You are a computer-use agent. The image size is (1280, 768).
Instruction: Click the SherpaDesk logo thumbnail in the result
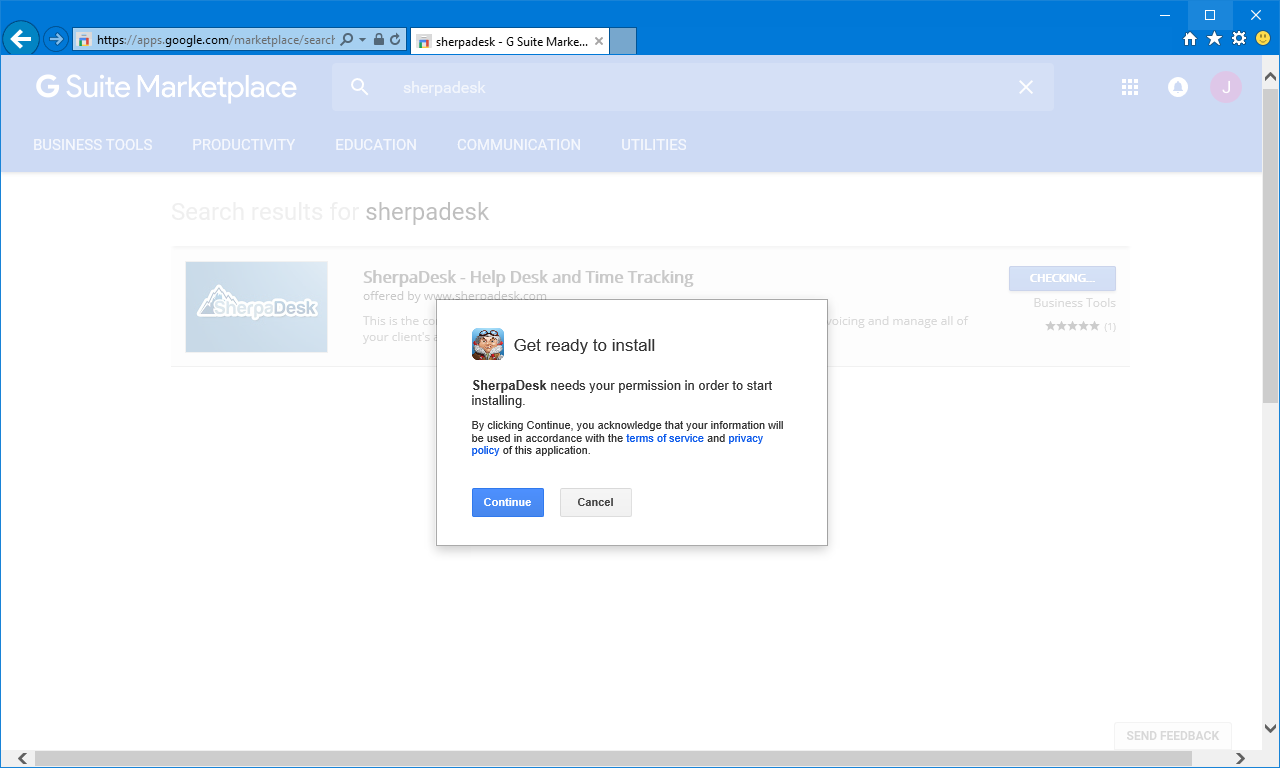click(256, 306)
